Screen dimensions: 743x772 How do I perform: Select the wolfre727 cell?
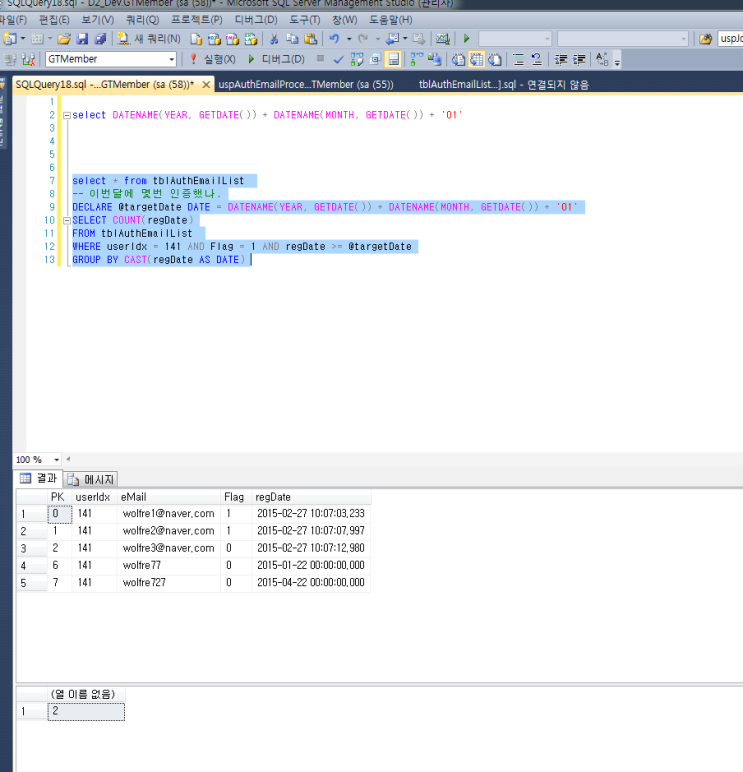[169, 582]
